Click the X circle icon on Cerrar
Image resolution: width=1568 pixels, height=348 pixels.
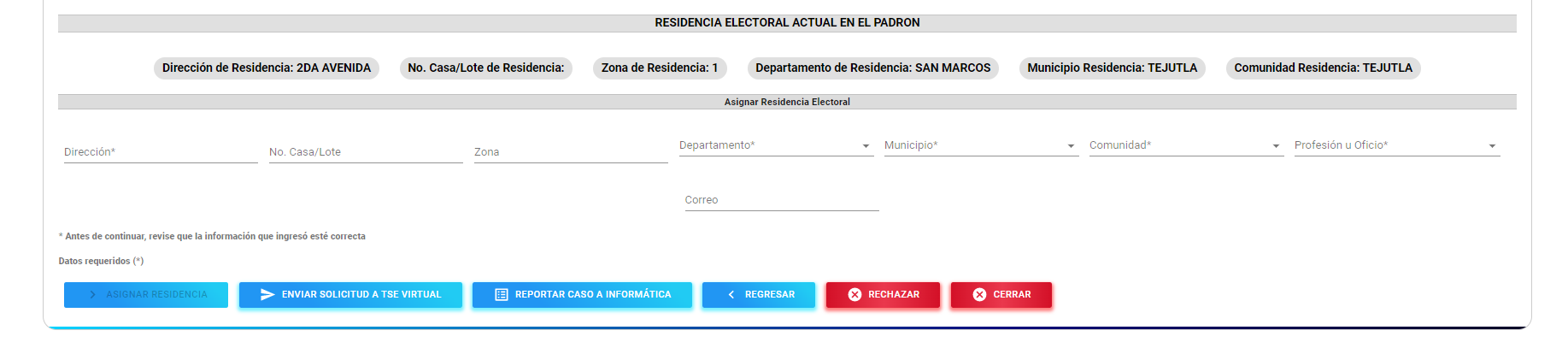979,294
